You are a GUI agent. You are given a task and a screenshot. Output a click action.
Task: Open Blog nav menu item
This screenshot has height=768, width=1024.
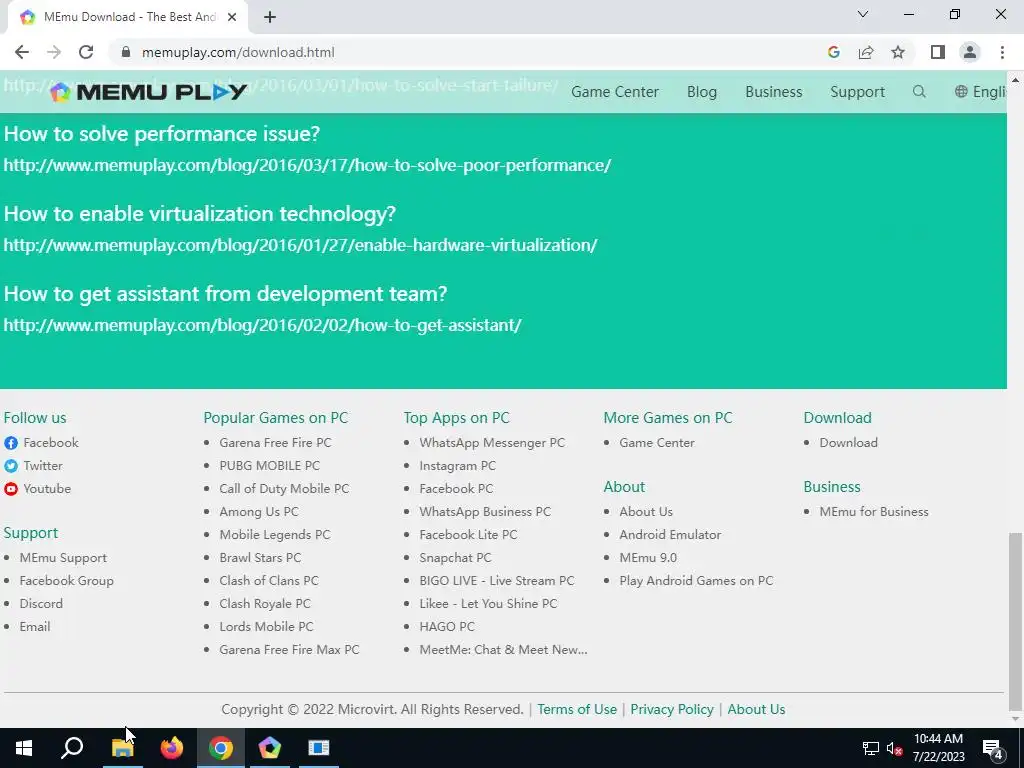coord(701,92)
